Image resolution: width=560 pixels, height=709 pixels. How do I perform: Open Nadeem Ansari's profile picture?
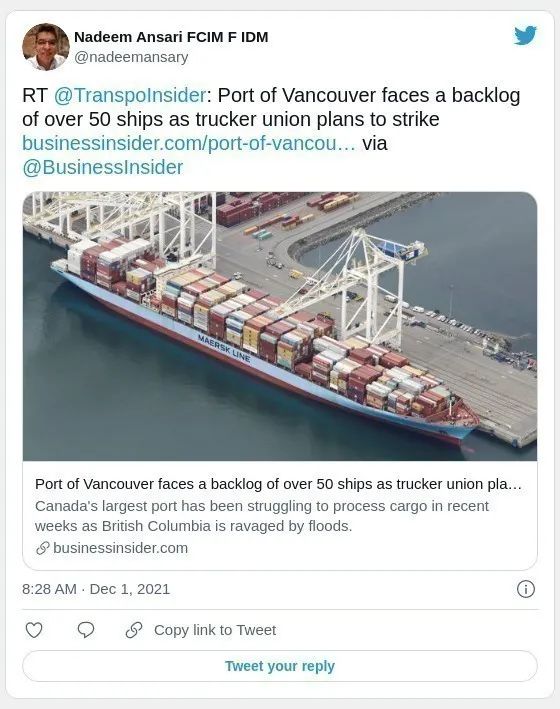(x=46, y=47)
